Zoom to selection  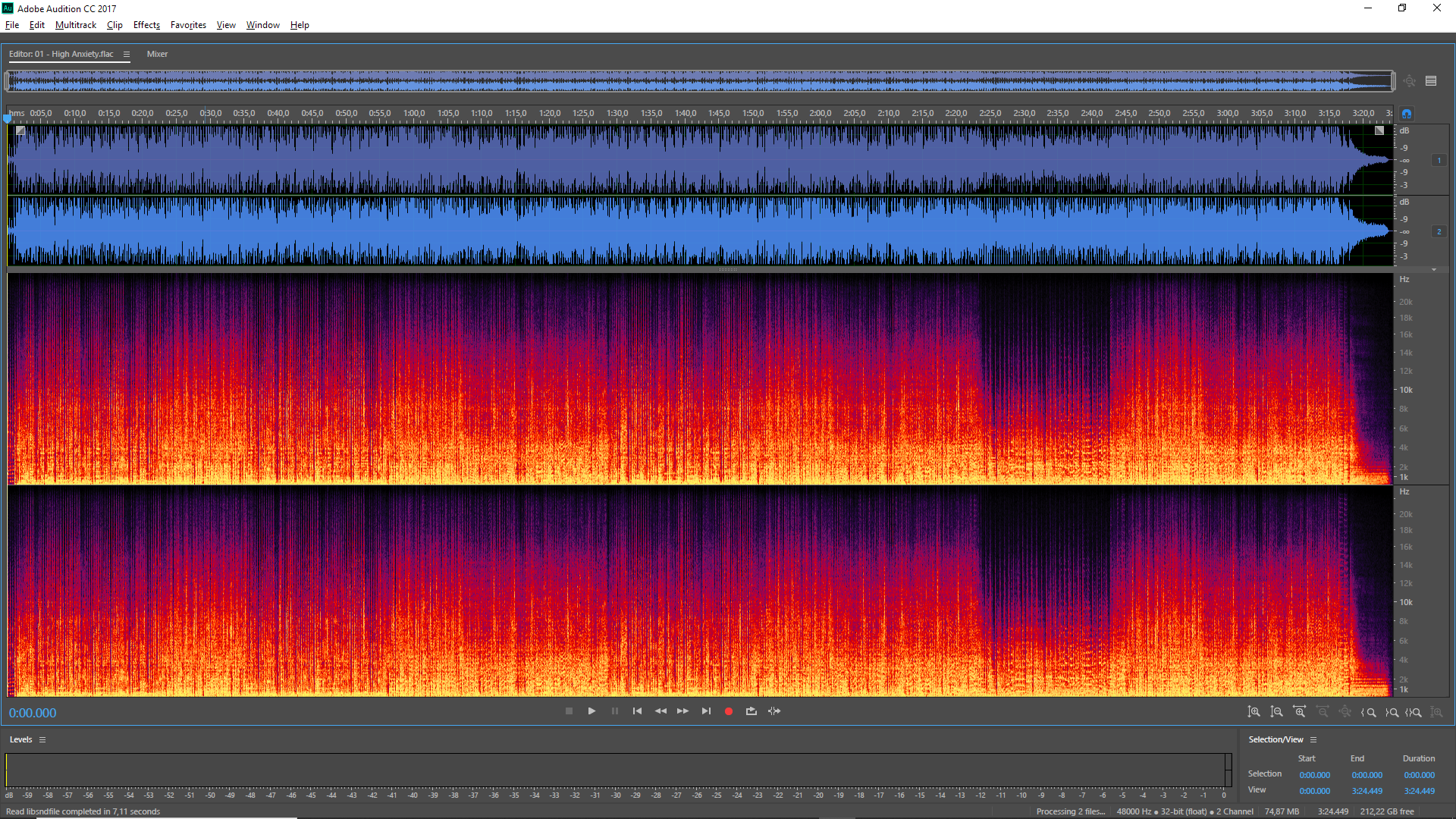click(x=1414, y=712)
